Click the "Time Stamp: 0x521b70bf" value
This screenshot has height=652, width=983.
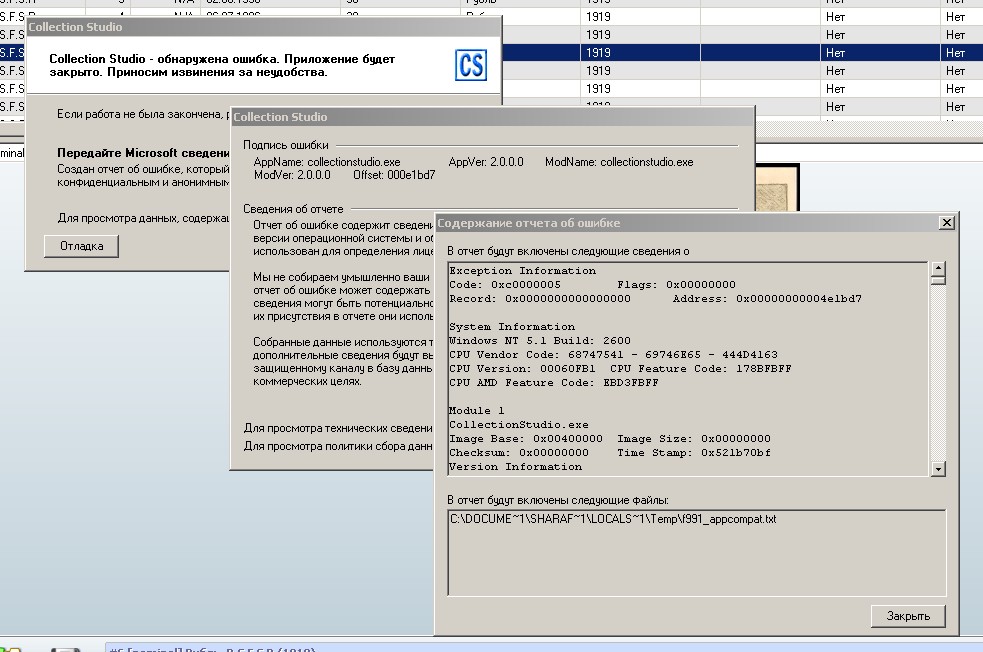pos(693,453)
